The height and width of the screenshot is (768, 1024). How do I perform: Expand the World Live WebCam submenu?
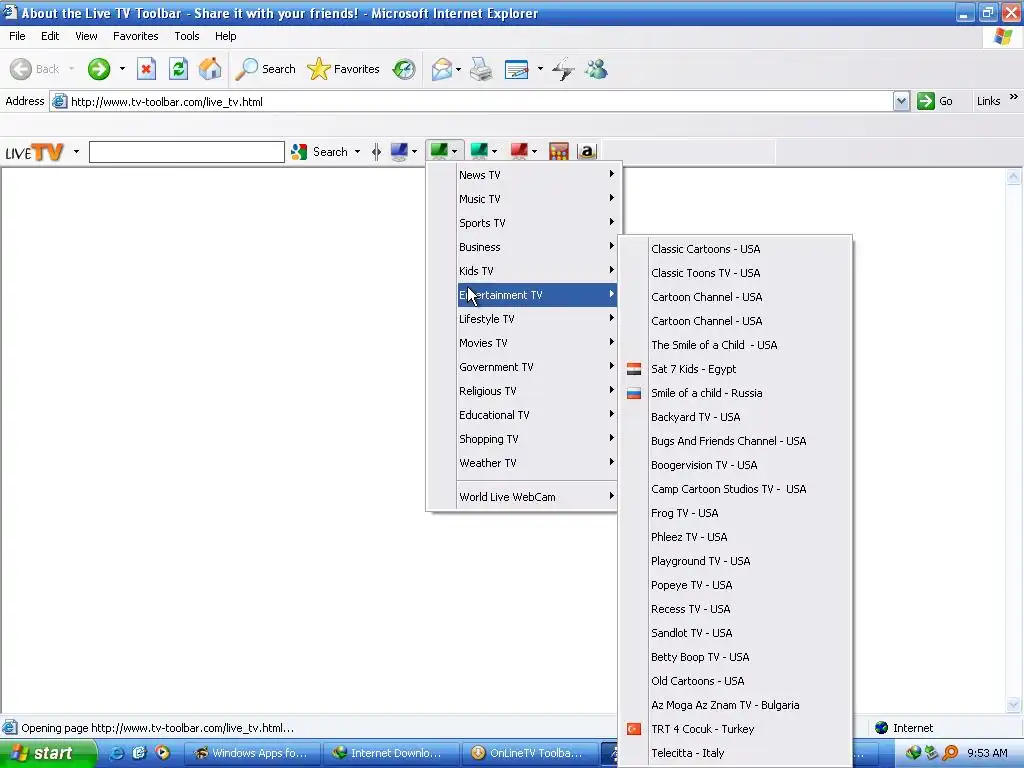537,497
